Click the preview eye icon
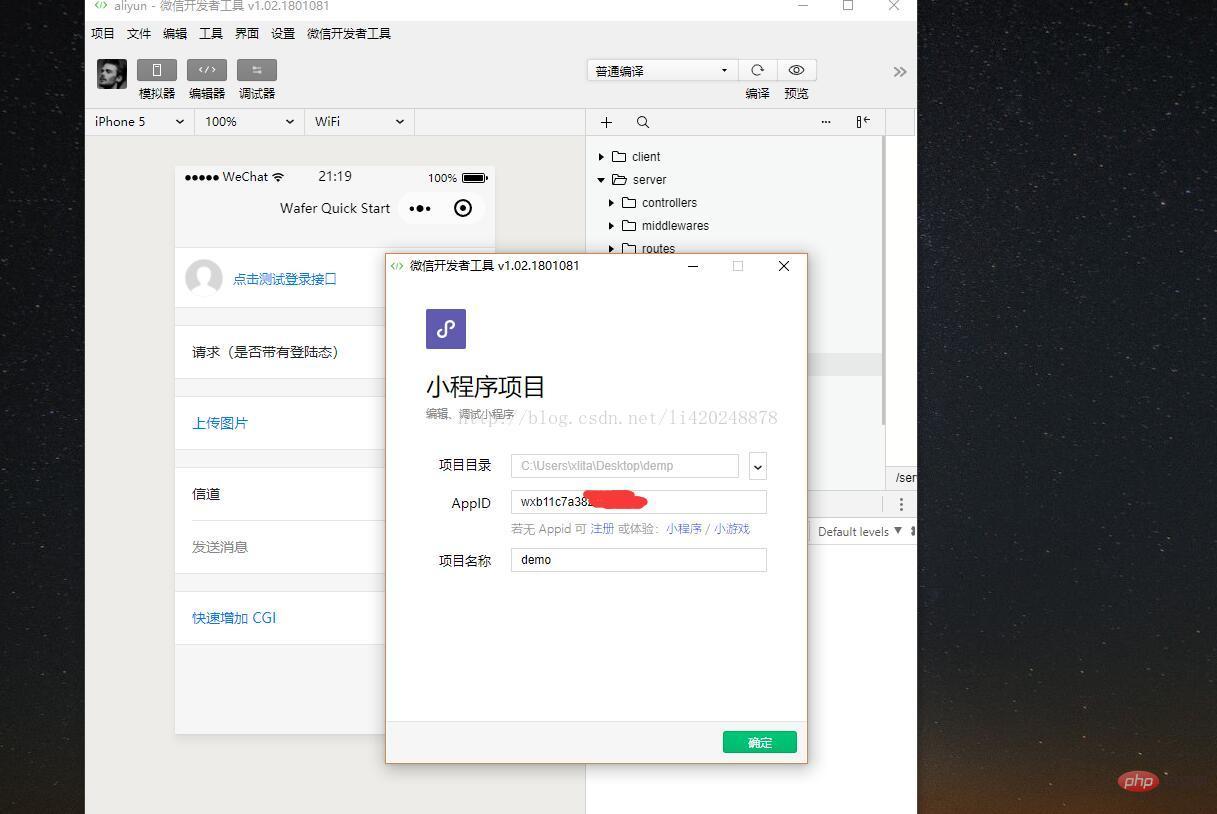 [796, 70]
